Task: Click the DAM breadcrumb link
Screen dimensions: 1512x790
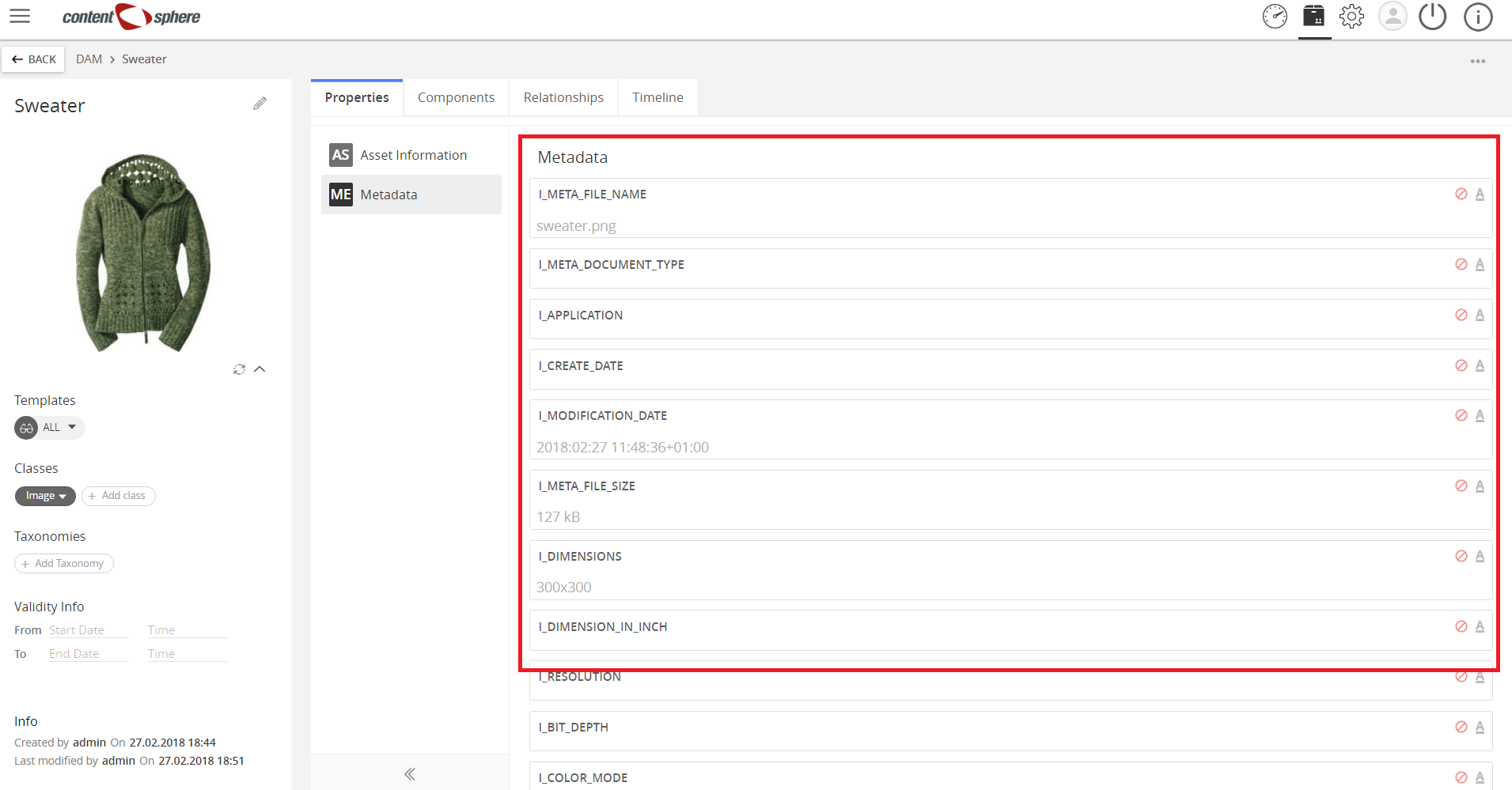Action: [89, 59]
